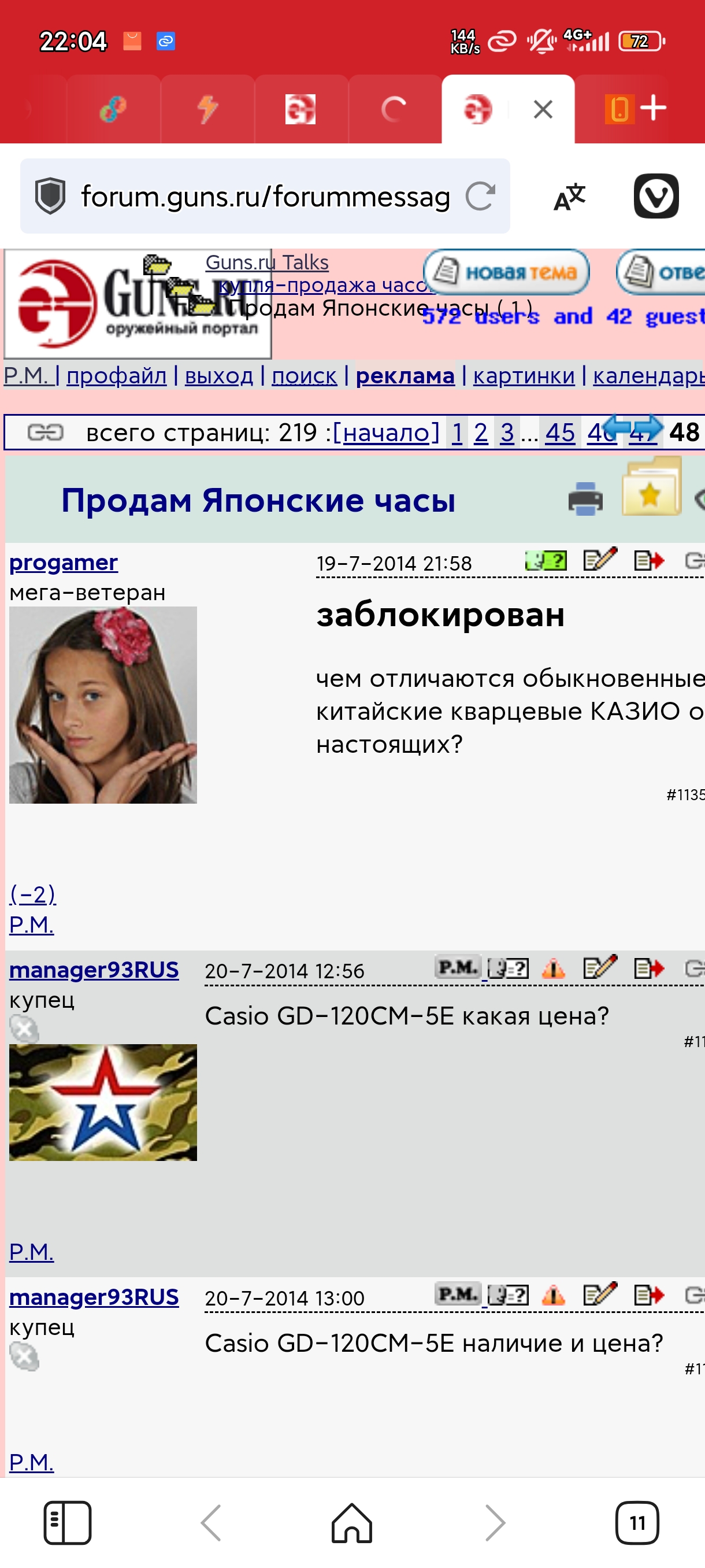The height and width of the screenshot is (1568, 705).
Task: Click the Guns.ru portal logo
Action: (138, 303)
